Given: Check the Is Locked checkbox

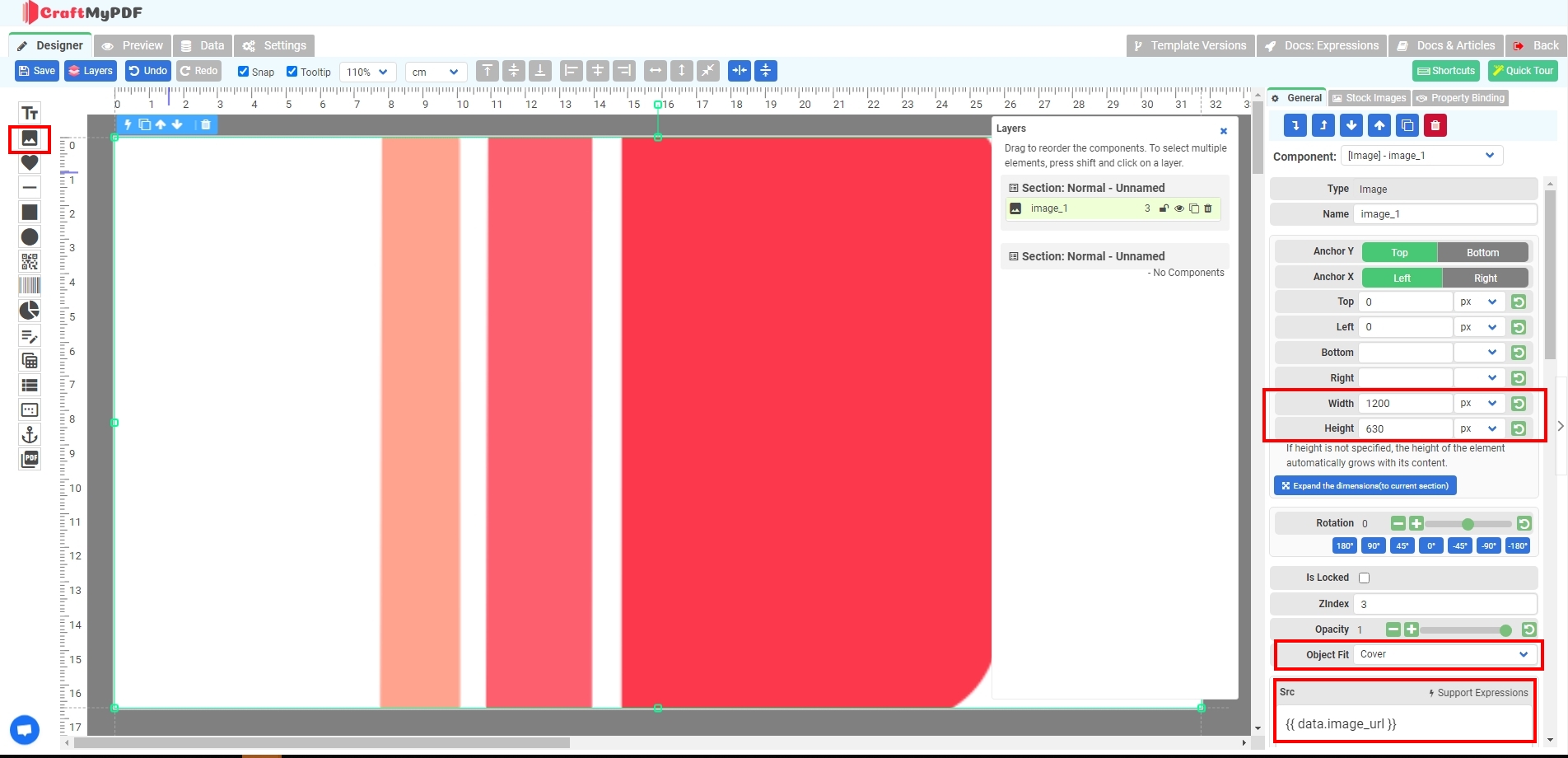Looking at the screenshot, I should [1364, 578].
